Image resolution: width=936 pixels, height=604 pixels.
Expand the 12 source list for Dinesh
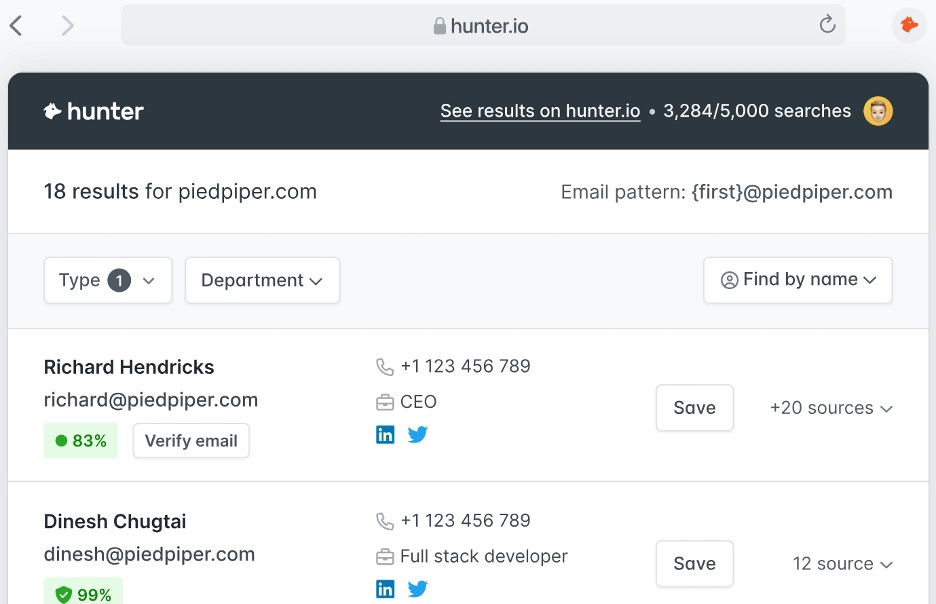pos(842,563)
